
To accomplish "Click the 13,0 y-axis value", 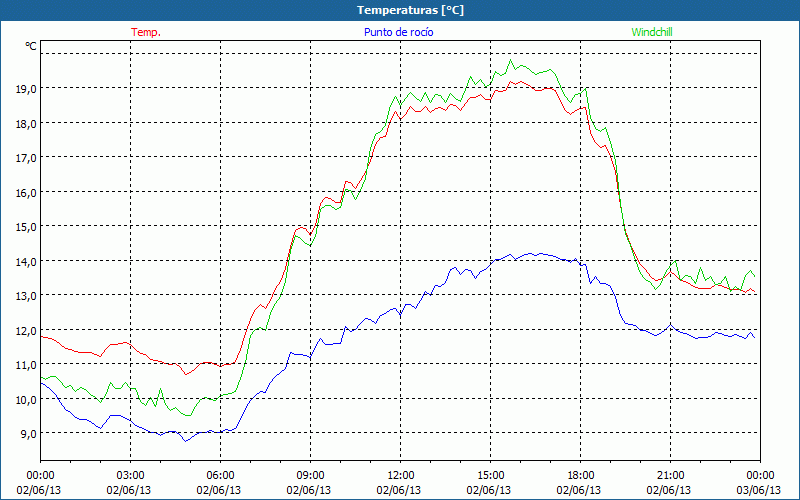I will coord(26,296).
